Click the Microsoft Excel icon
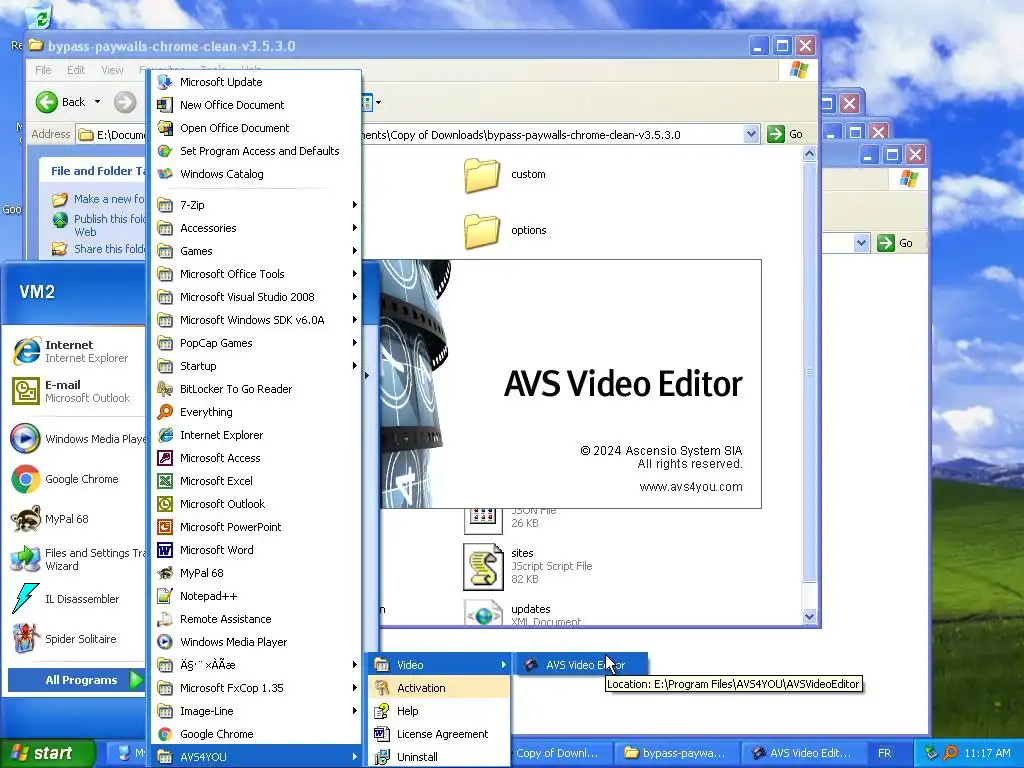Viewport: 1024px width, 768px height. tap(165, 481)
